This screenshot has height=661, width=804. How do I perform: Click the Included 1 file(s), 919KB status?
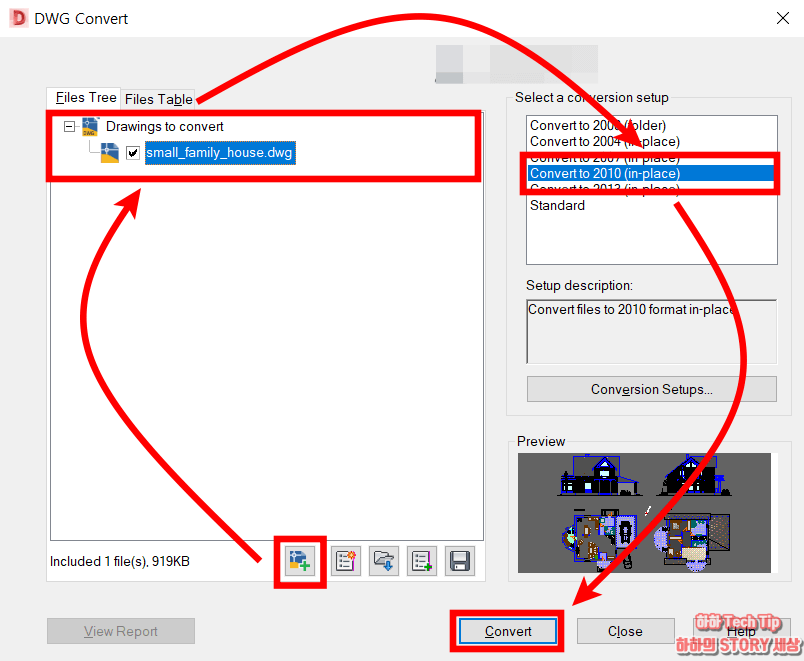click(x=119, y=562)
